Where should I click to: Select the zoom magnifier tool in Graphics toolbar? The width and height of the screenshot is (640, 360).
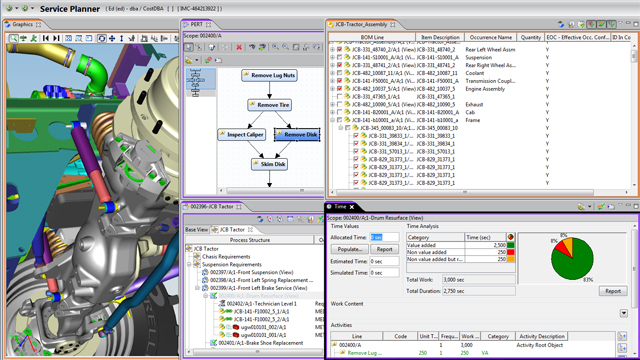13,38
